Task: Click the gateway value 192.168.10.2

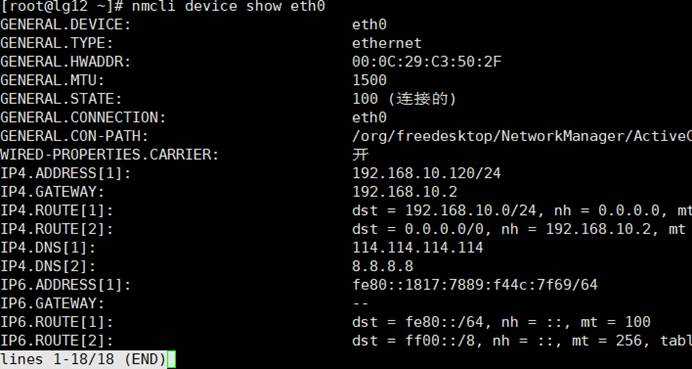Action: pyautogui.click(x=404, y=192)
